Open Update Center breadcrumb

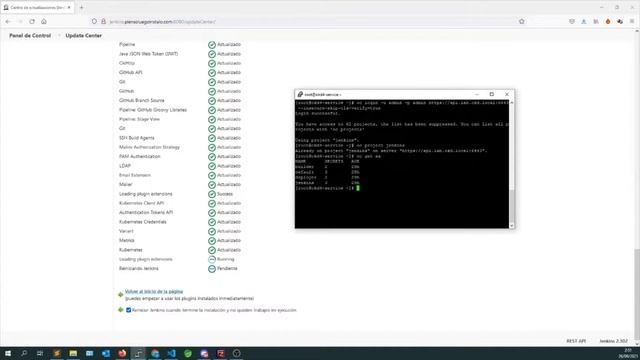(84, 36)
